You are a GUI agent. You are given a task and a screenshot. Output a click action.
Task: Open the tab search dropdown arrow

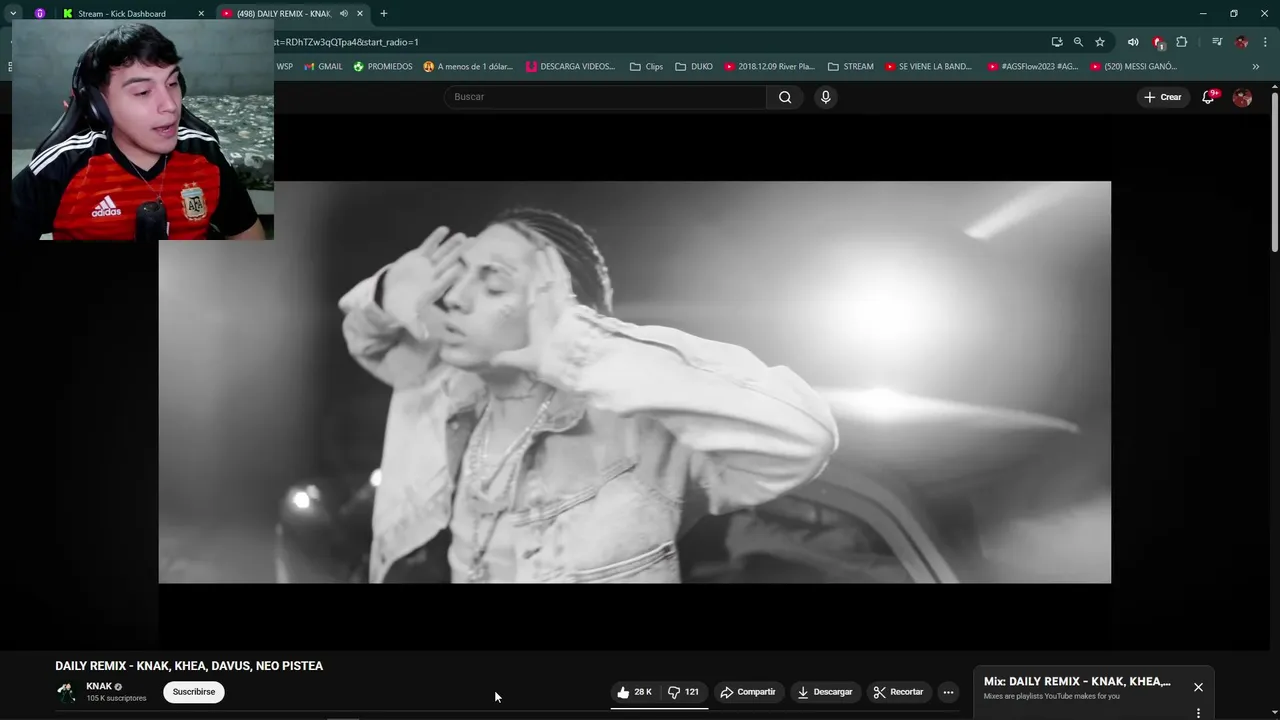tap(13, 13)
